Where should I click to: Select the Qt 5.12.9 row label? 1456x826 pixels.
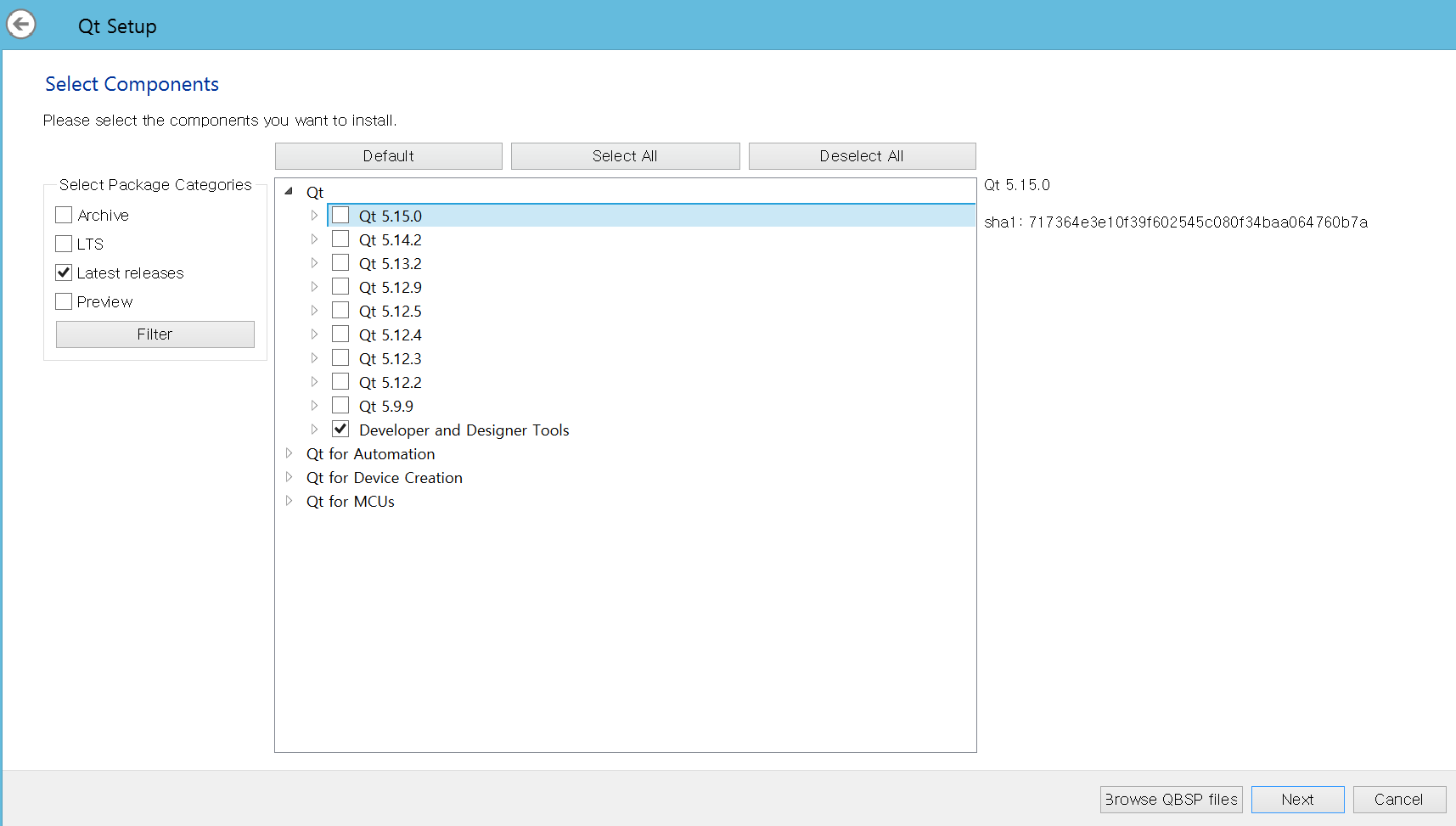point(391,288)
